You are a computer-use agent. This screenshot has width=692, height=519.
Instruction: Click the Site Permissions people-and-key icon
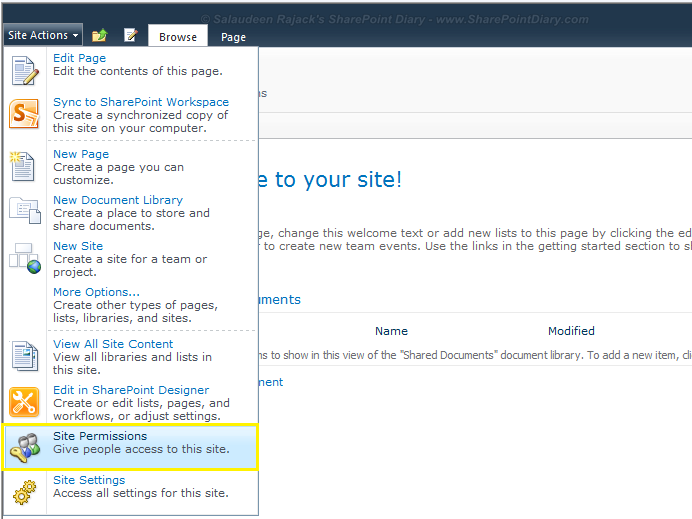(x=25, y=448)
